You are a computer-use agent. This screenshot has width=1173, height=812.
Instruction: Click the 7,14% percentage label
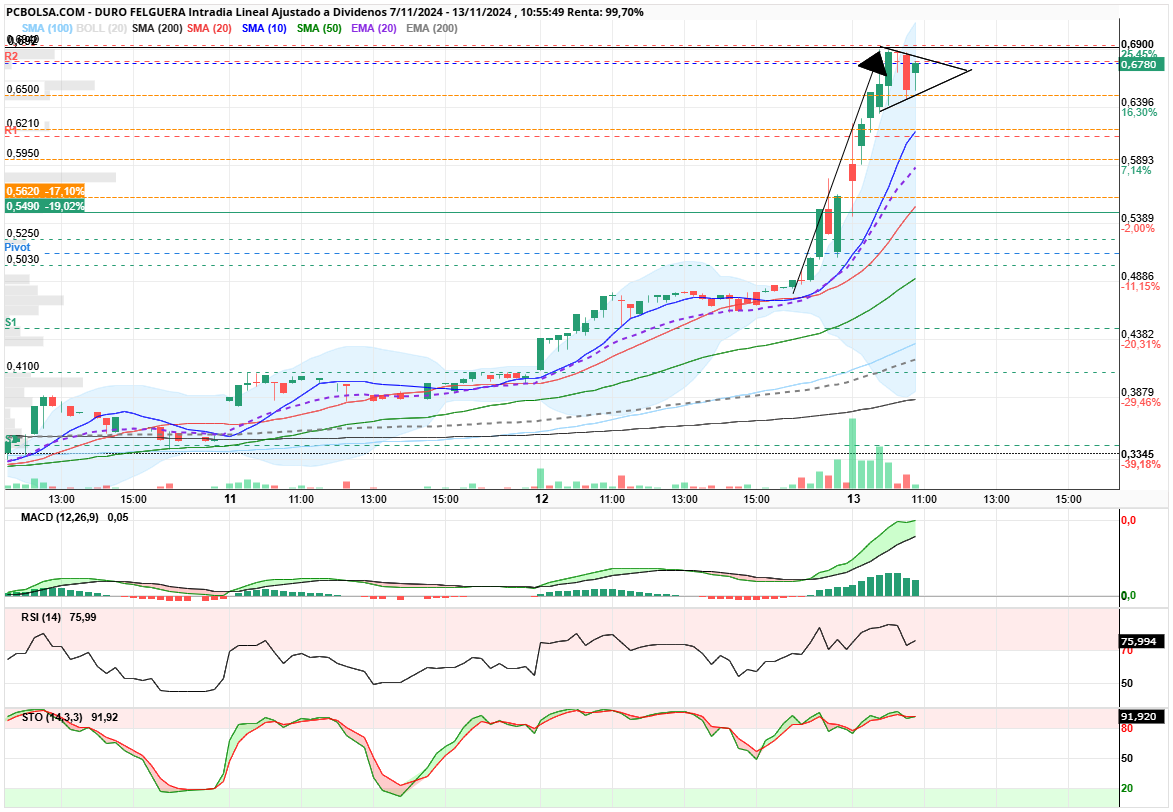click(x=1136, y=171)
